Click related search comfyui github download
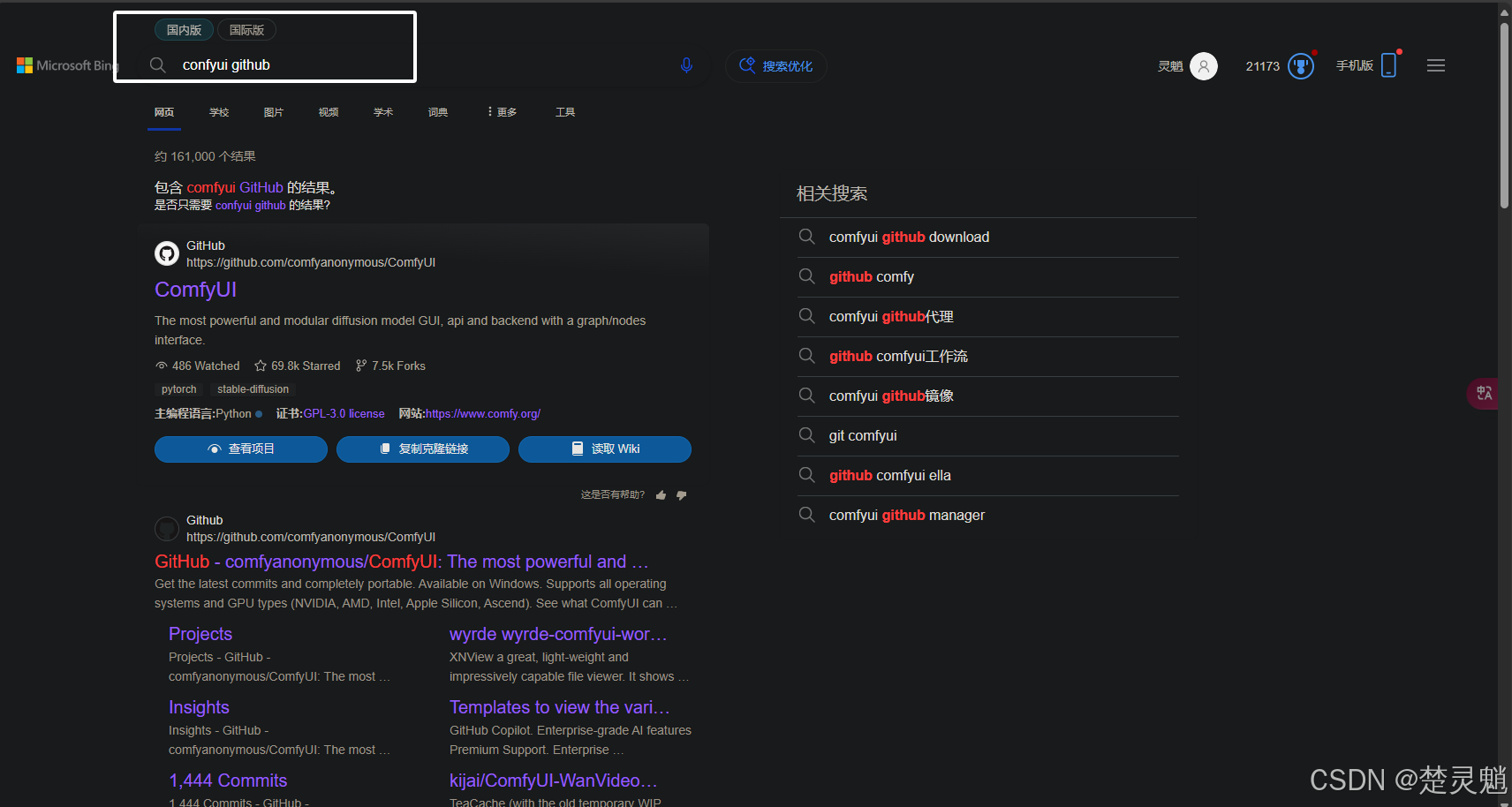The height and width of the screenshot is (807, 1512). [988, 238]
